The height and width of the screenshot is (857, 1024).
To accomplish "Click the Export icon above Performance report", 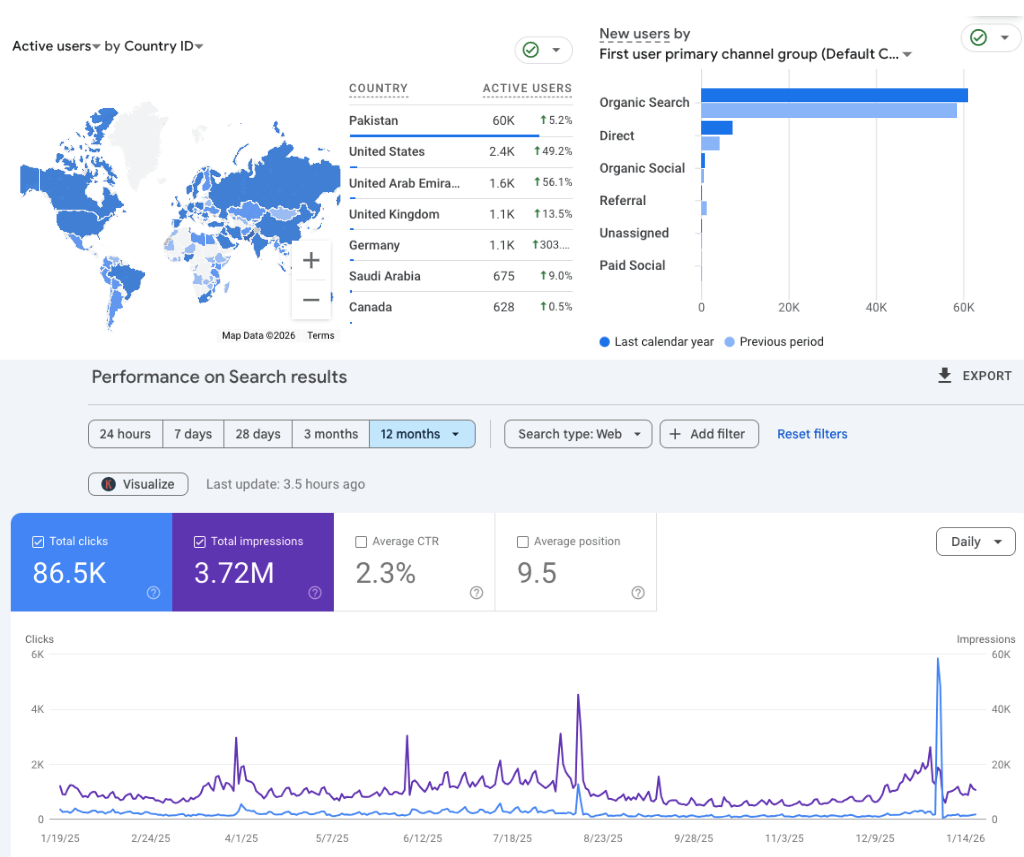I will pyautogui.click(x=944, y=377).
